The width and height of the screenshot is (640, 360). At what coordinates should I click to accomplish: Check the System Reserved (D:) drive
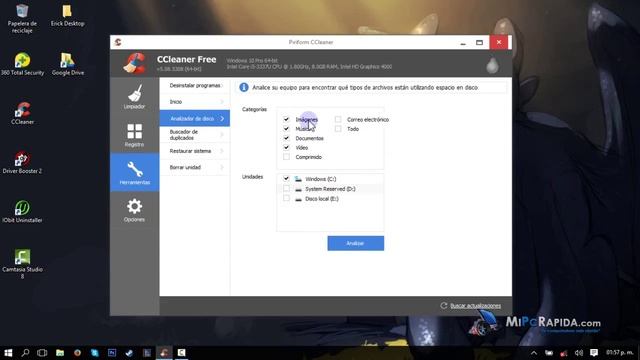tap(286, 189)
